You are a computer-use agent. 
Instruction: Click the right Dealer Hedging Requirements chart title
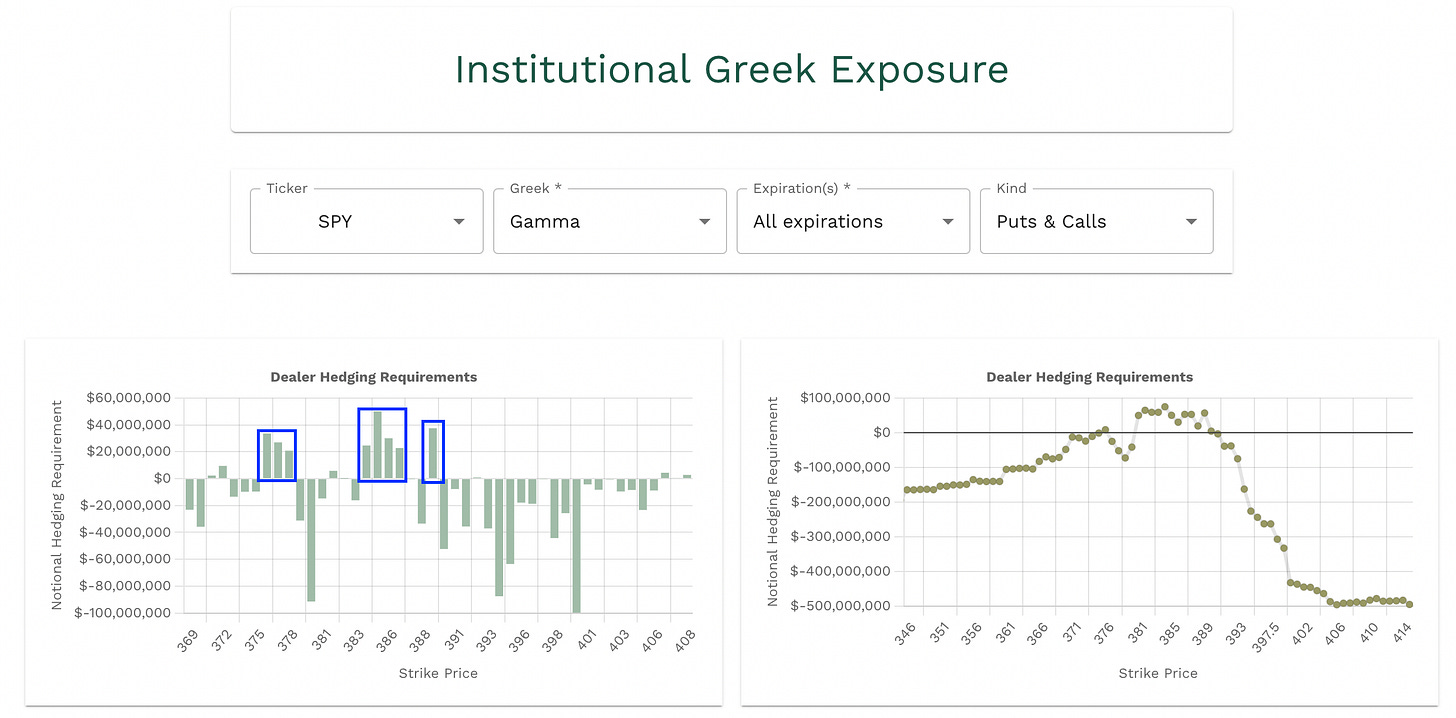coord(1089,377)
